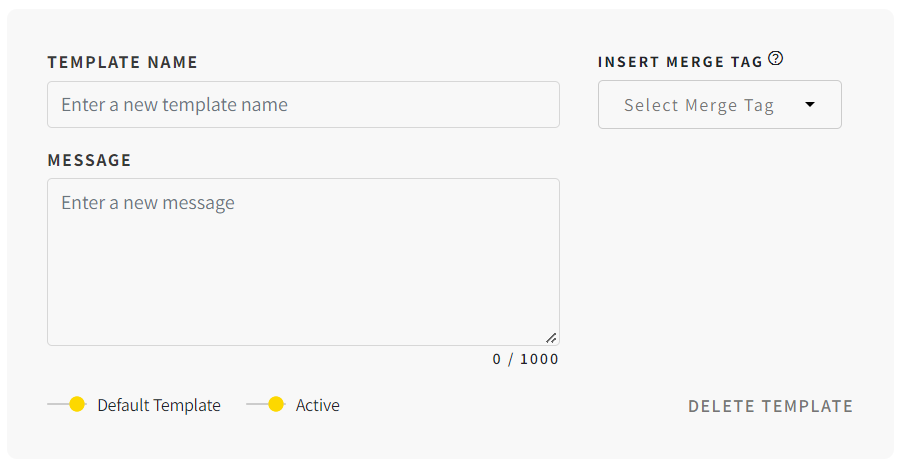Click the INSERT MERGE TAG heading label
Viewport: 911px width, 472px height.
(680, 62)
